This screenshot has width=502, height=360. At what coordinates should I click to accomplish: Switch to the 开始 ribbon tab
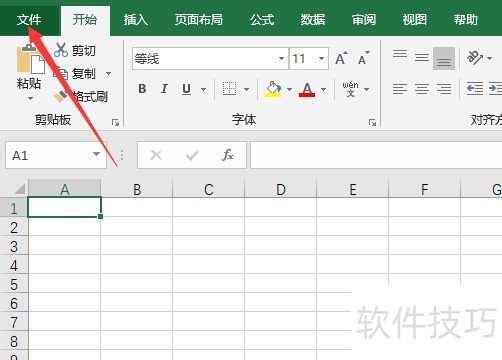point(85,20)
